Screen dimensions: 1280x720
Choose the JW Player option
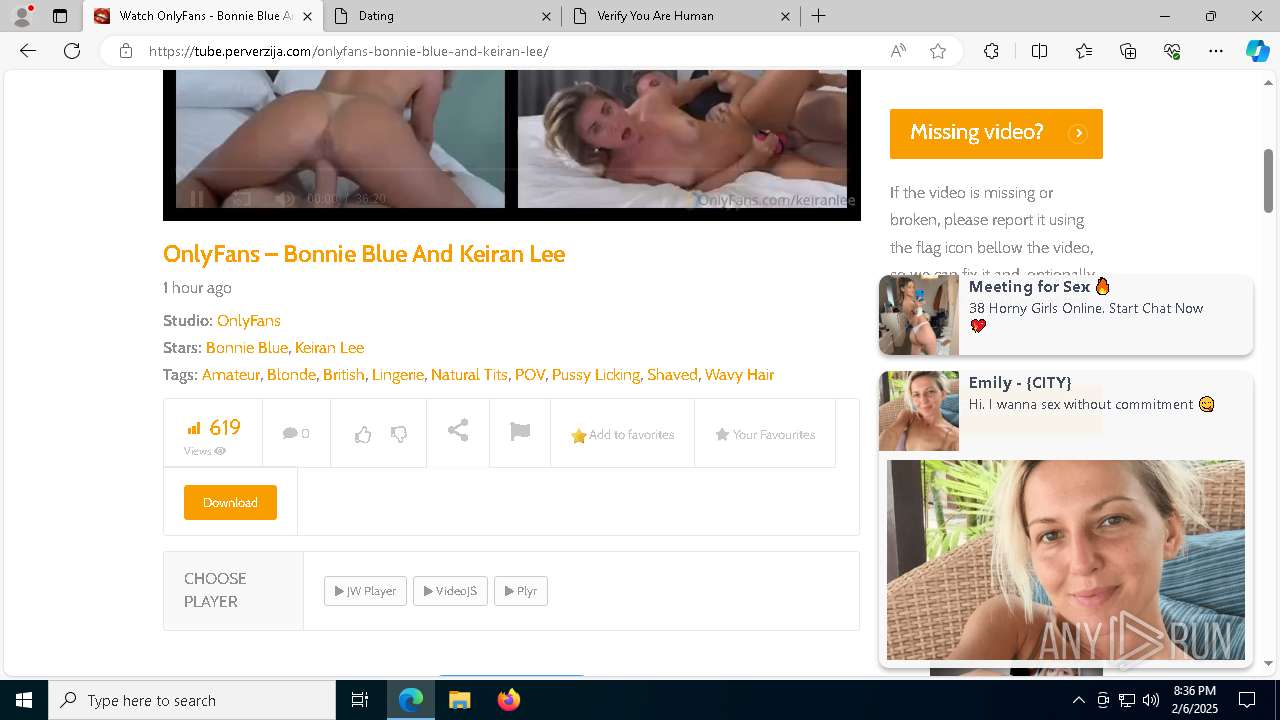(x=365, y=591)
